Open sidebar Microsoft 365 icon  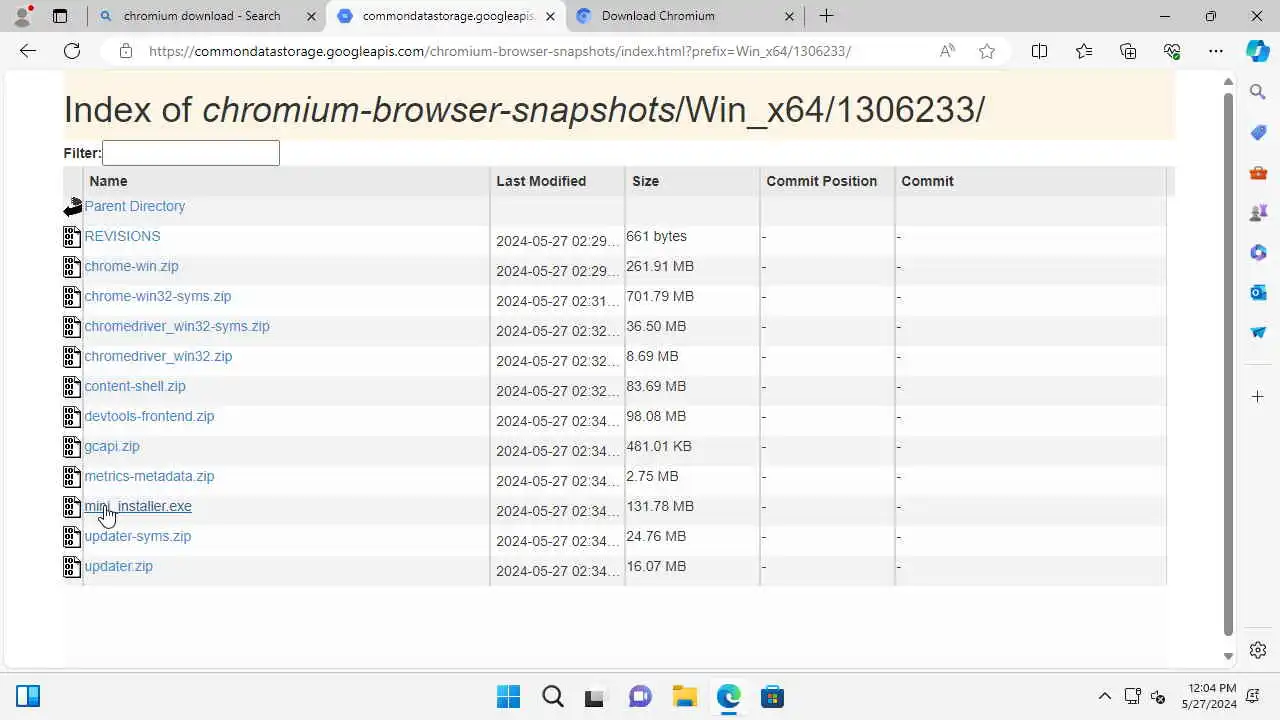[1258, 252]
